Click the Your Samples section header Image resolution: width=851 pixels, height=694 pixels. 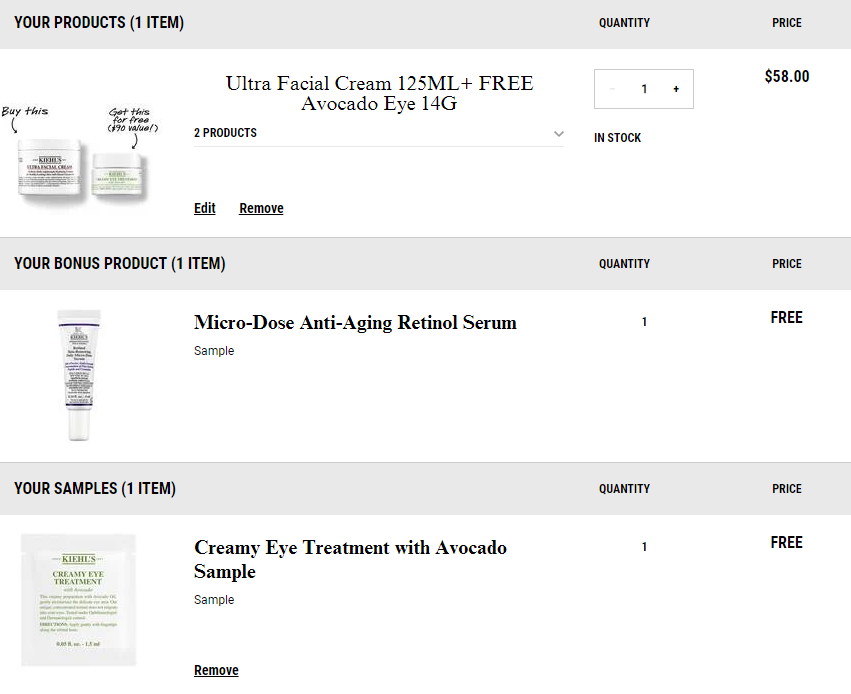coord(95,489)
